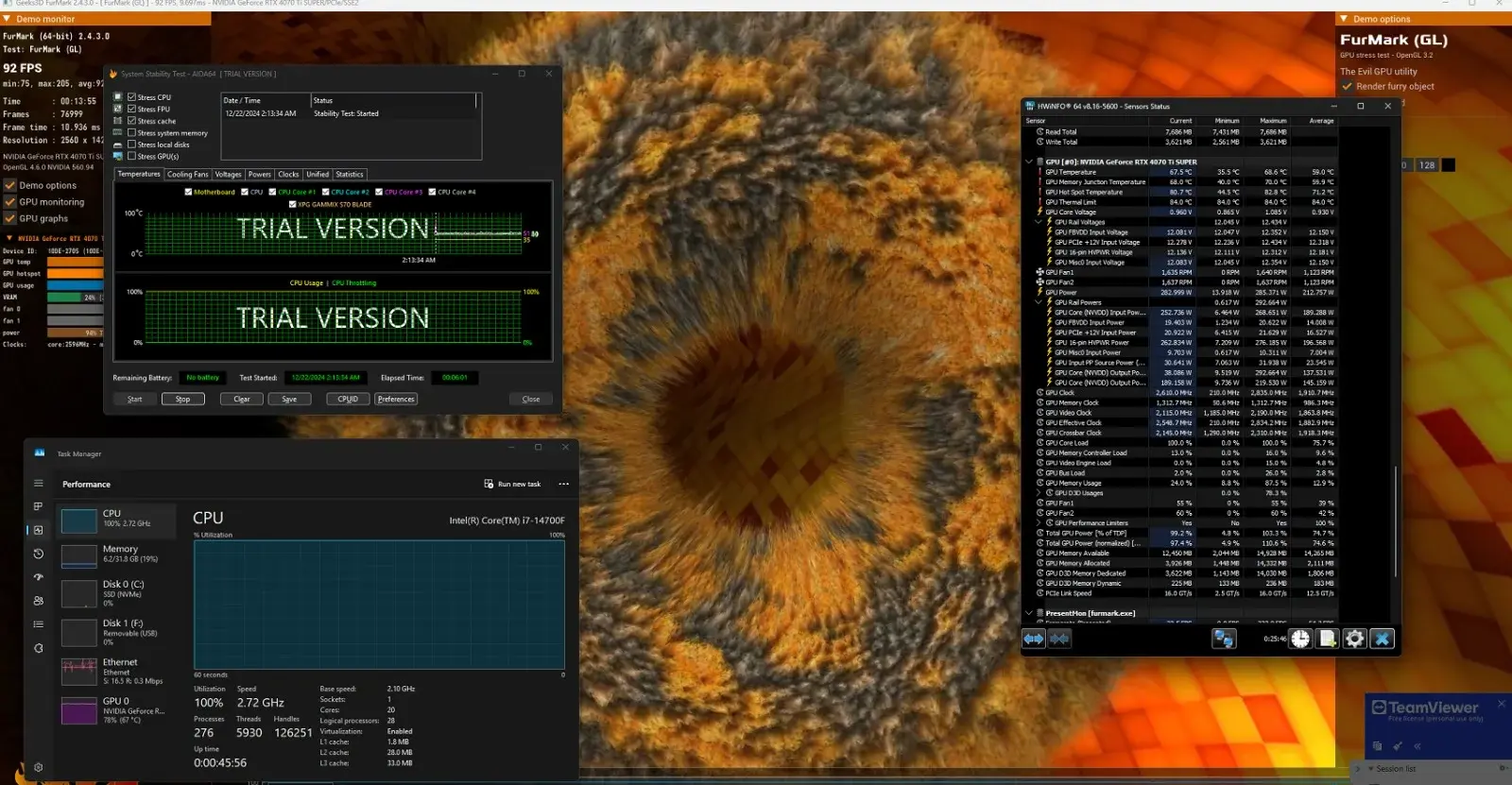Uncheck Stress cache option
Screen dimensions: 1512x785
click(x=132, y=121)
